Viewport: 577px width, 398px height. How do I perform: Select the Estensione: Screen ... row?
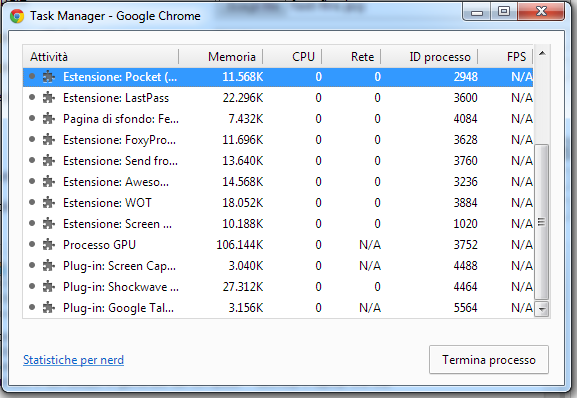point(278,224)
